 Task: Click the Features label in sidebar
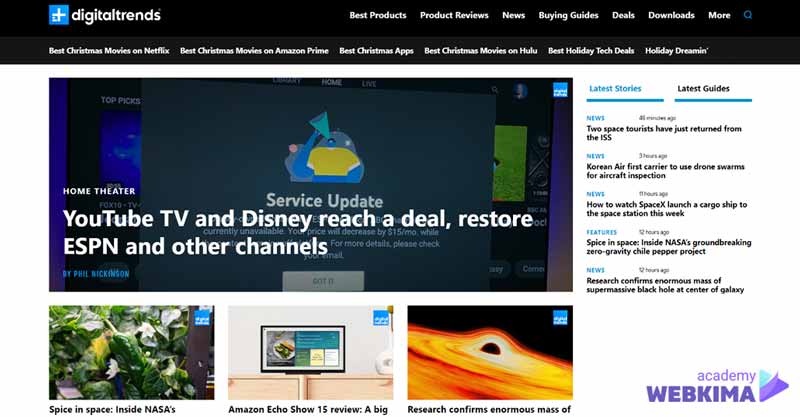coord(602,232)
